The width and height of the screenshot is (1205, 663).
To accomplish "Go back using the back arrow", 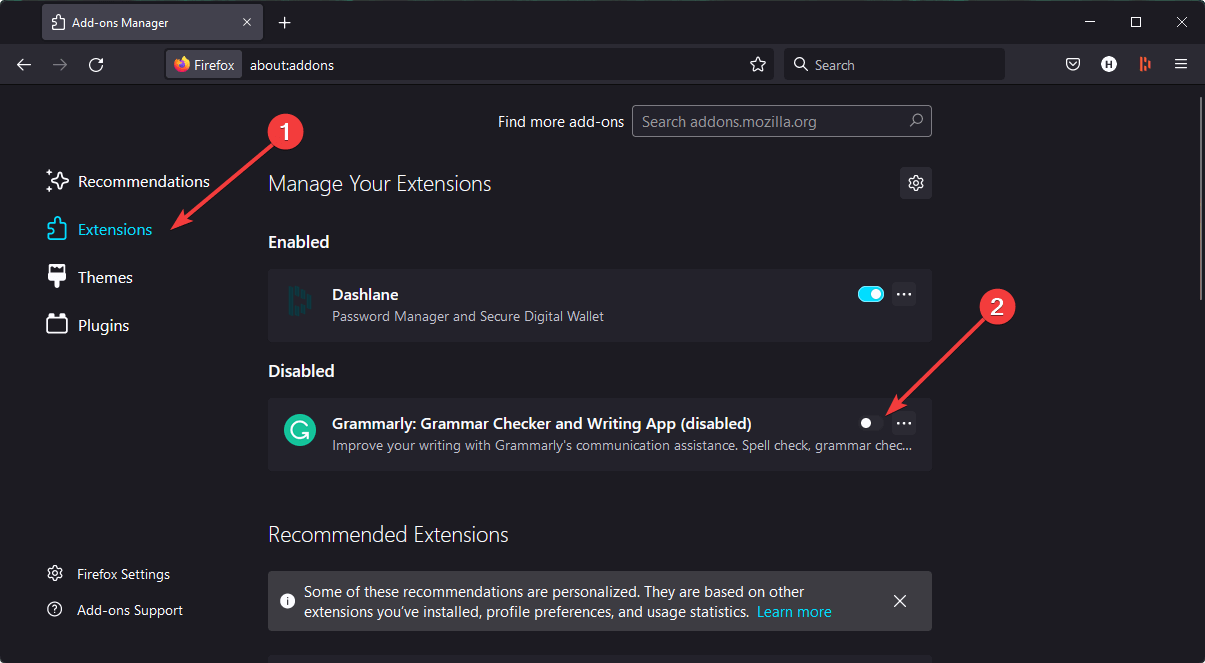I will click(24, 65).
